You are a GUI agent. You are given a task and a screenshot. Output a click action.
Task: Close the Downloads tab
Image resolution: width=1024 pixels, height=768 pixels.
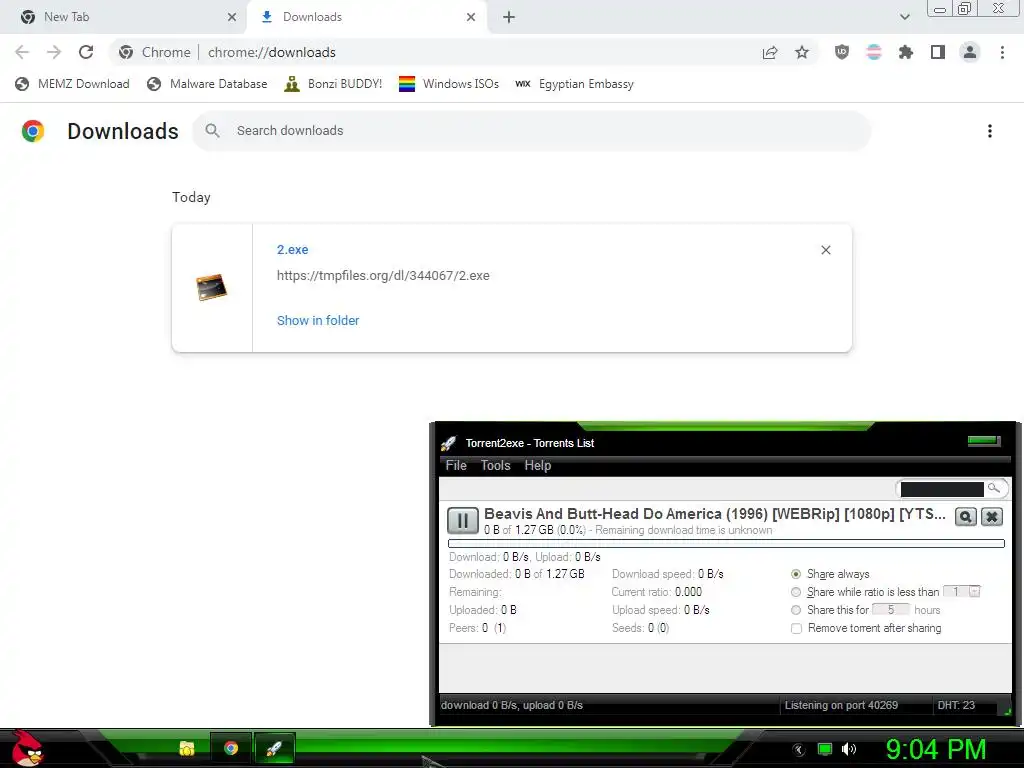click(x=471, y=17)
